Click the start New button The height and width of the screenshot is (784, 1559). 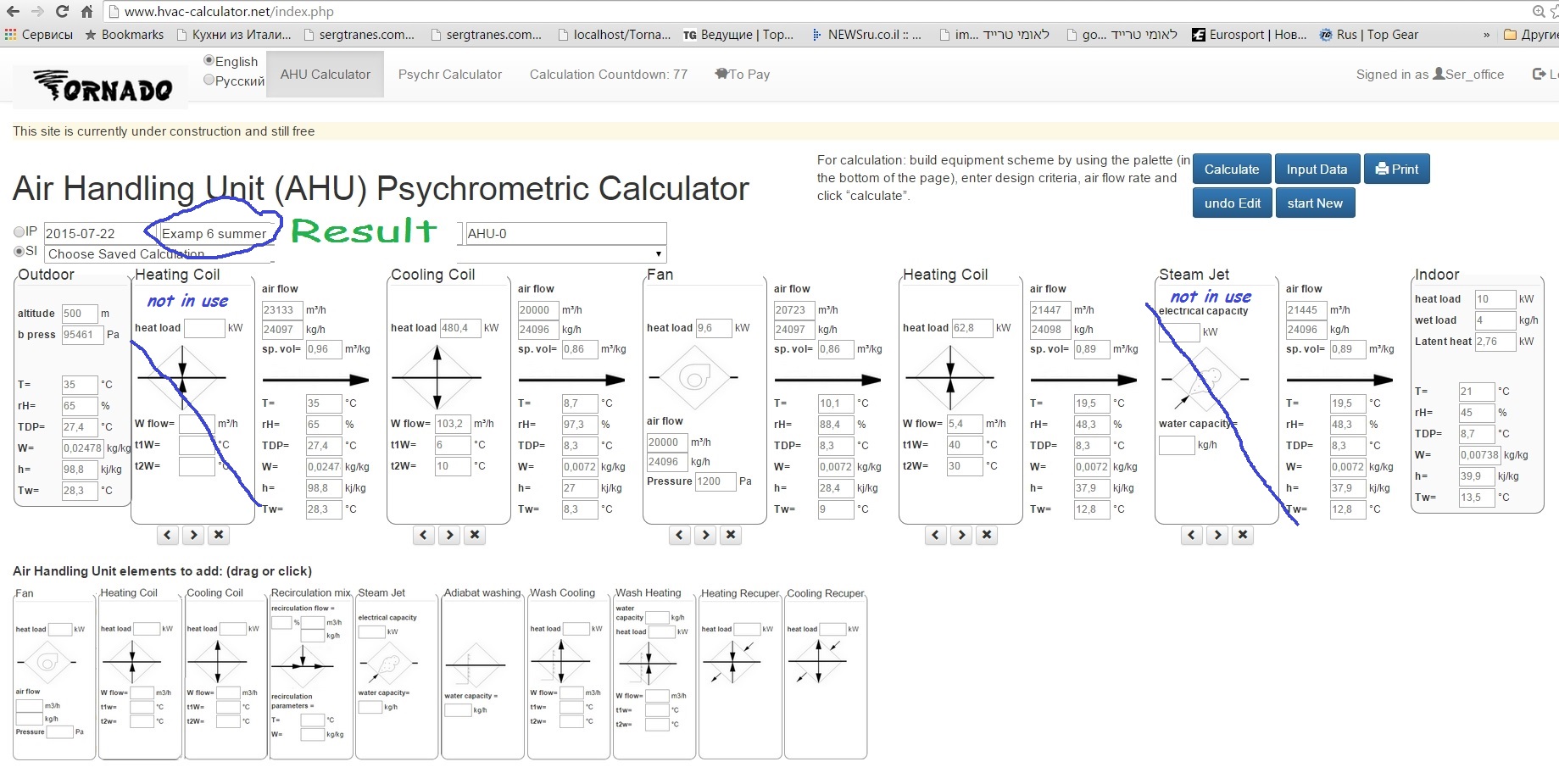coord(1315,203)
